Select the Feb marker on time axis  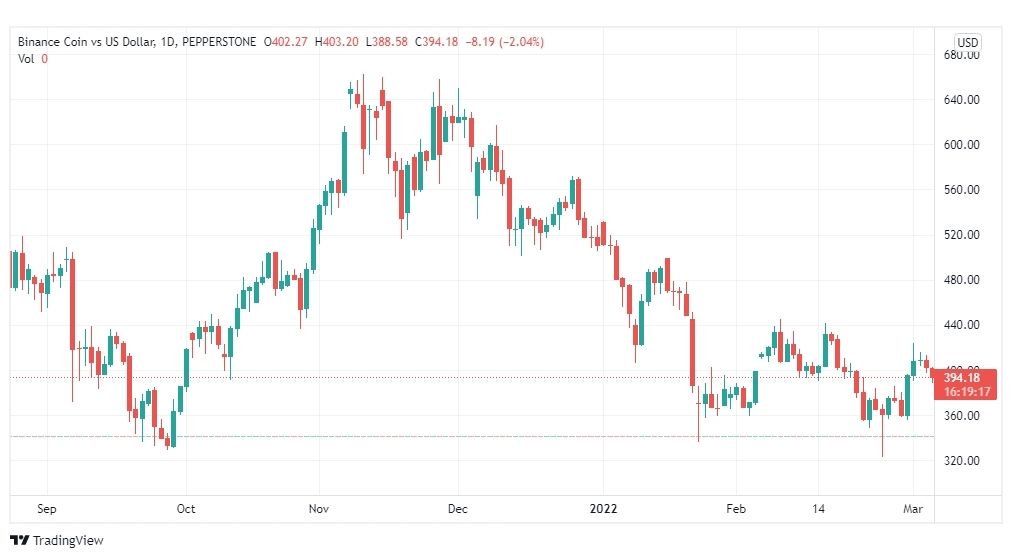(x=736, y=509)
